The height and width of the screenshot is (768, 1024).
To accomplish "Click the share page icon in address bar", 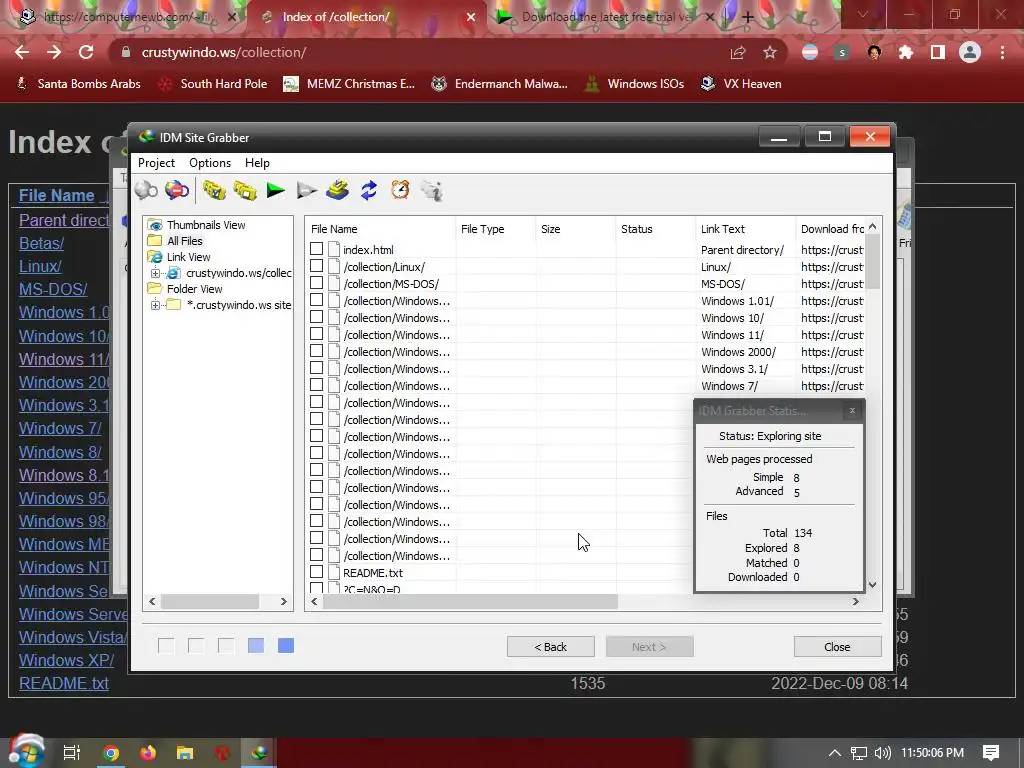I will [x=738, y=52].
